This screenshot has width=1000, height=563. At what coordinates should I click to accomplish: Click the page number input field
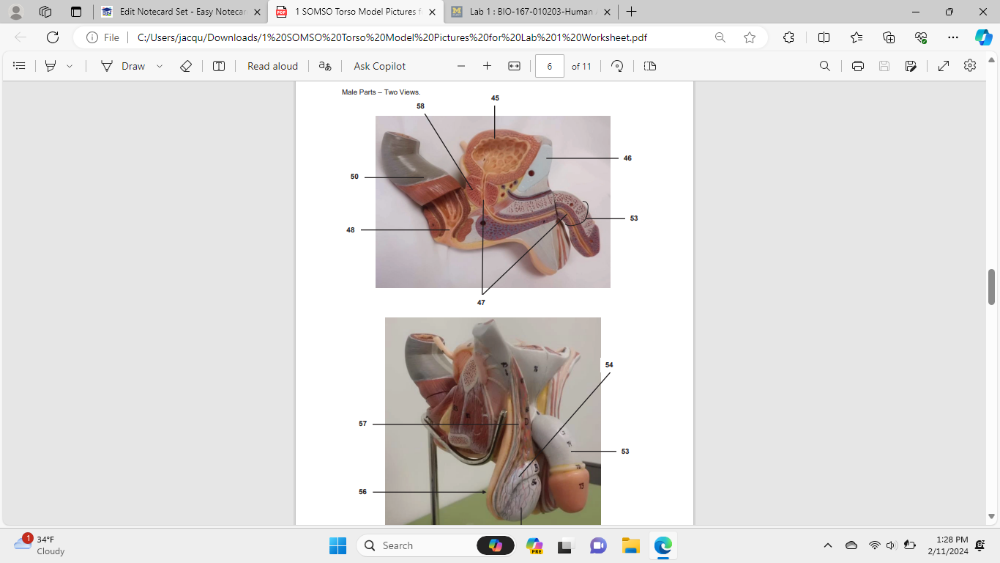(549, 66)
